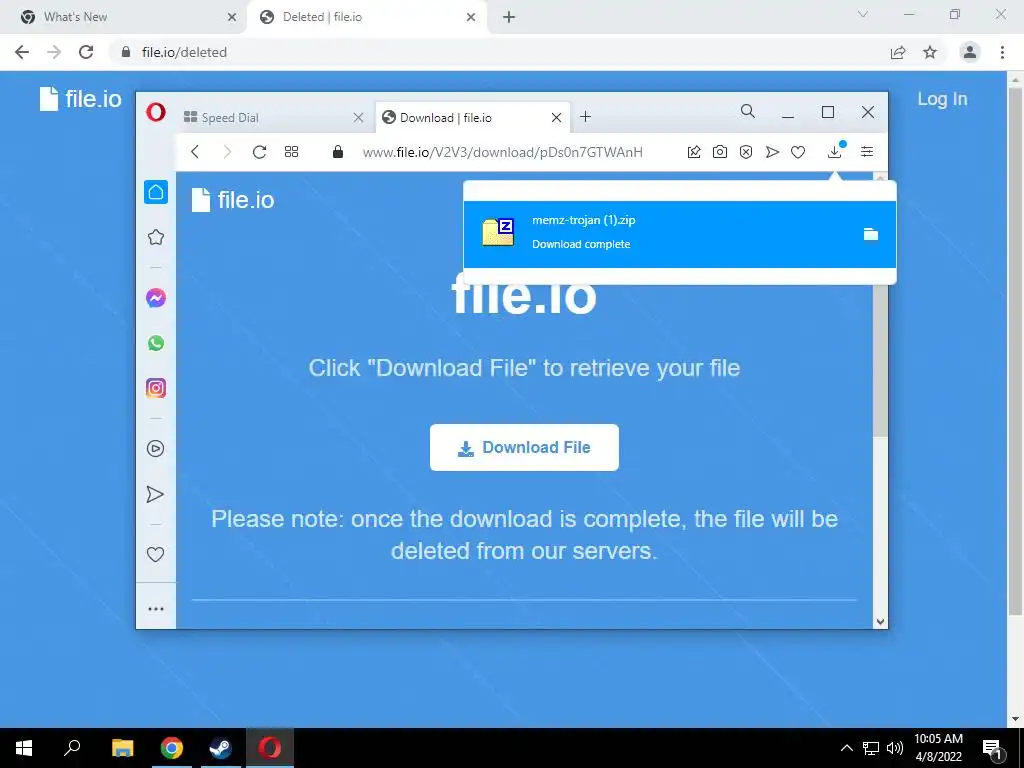
Task: Click the Download File button
Action: pos(524,447)
